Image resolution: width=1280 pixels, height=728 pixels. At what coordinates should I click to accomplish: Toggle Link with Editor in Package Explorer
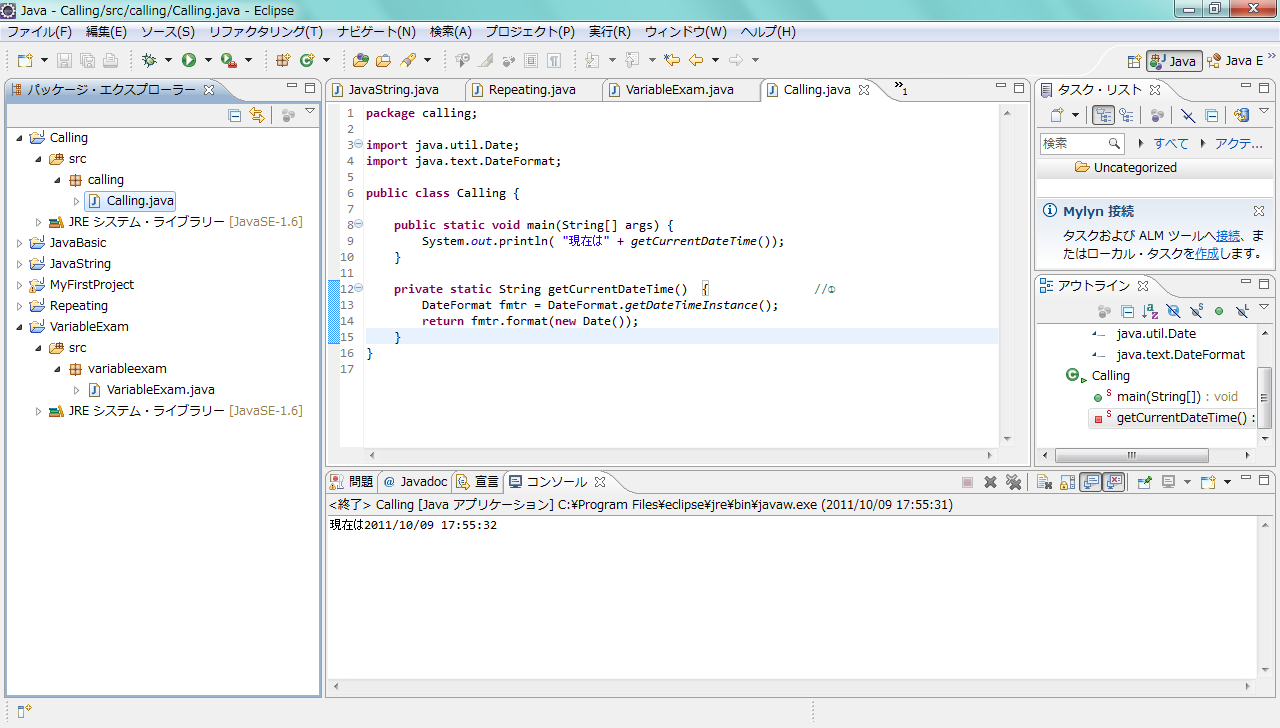(x=257, y=116)
